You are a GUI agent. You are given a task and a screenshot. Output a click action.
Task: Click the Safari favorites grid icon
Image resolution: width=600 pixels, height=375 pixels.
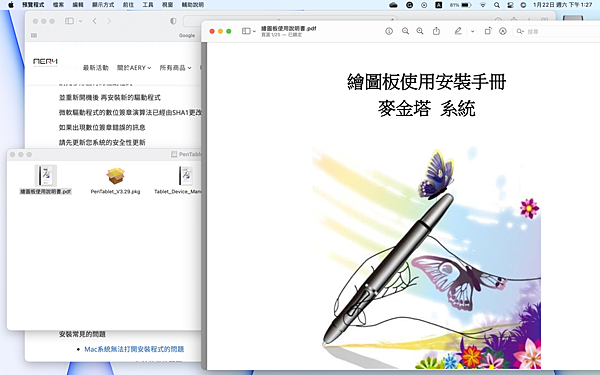pos(34,35)
